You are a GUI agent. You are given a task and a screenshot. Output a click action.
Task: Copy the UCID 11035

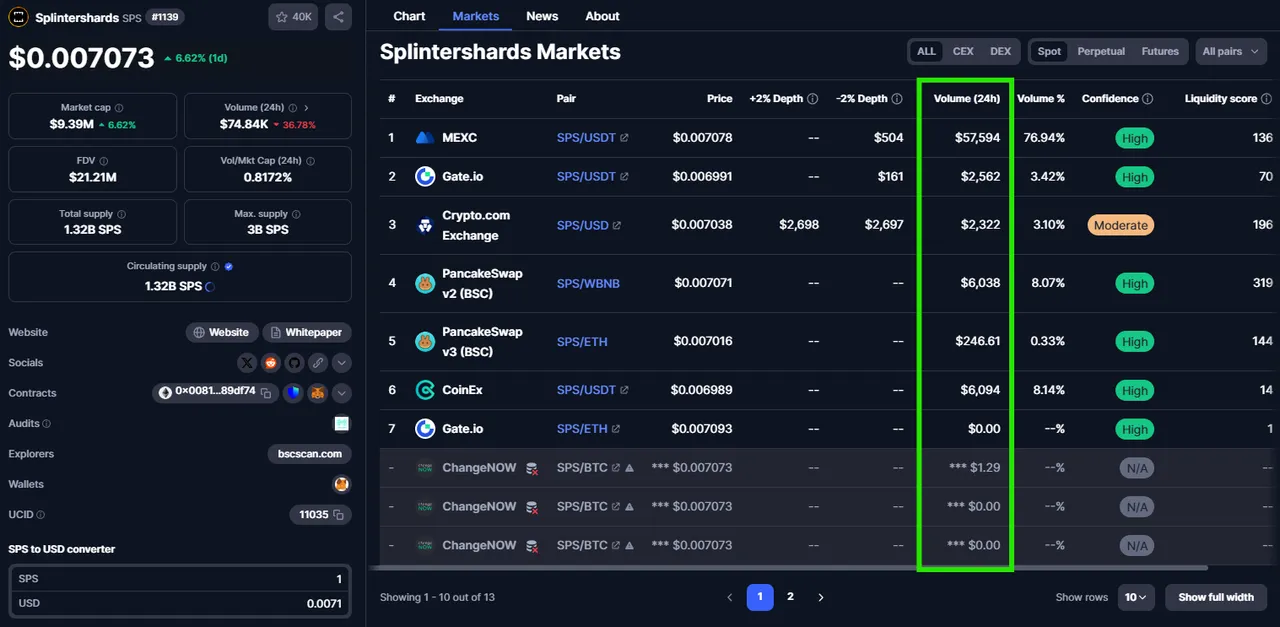click(338, 515)
